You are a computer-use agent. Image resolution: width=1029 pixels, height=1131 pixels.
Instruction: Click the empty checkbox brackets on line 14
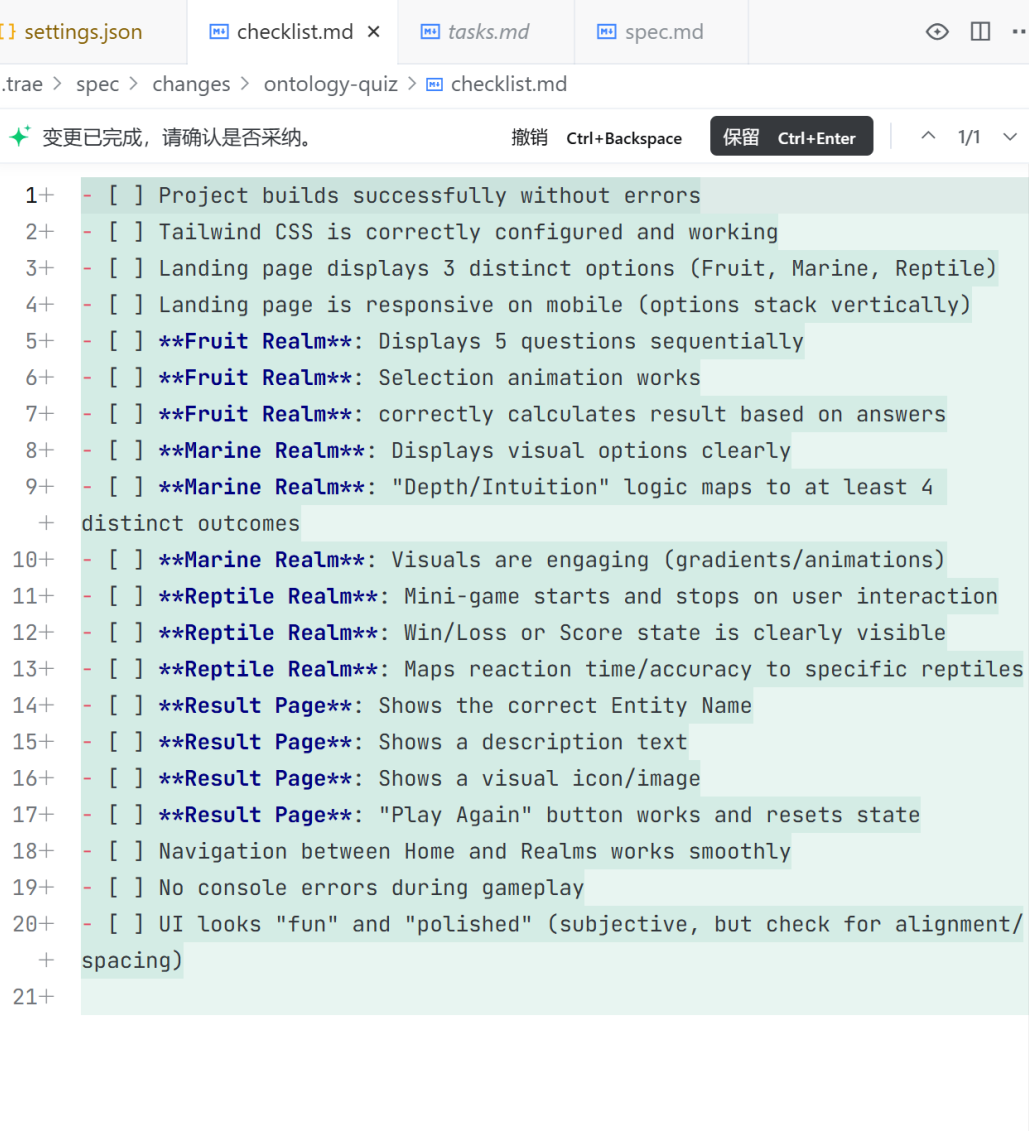click(125, 705)
